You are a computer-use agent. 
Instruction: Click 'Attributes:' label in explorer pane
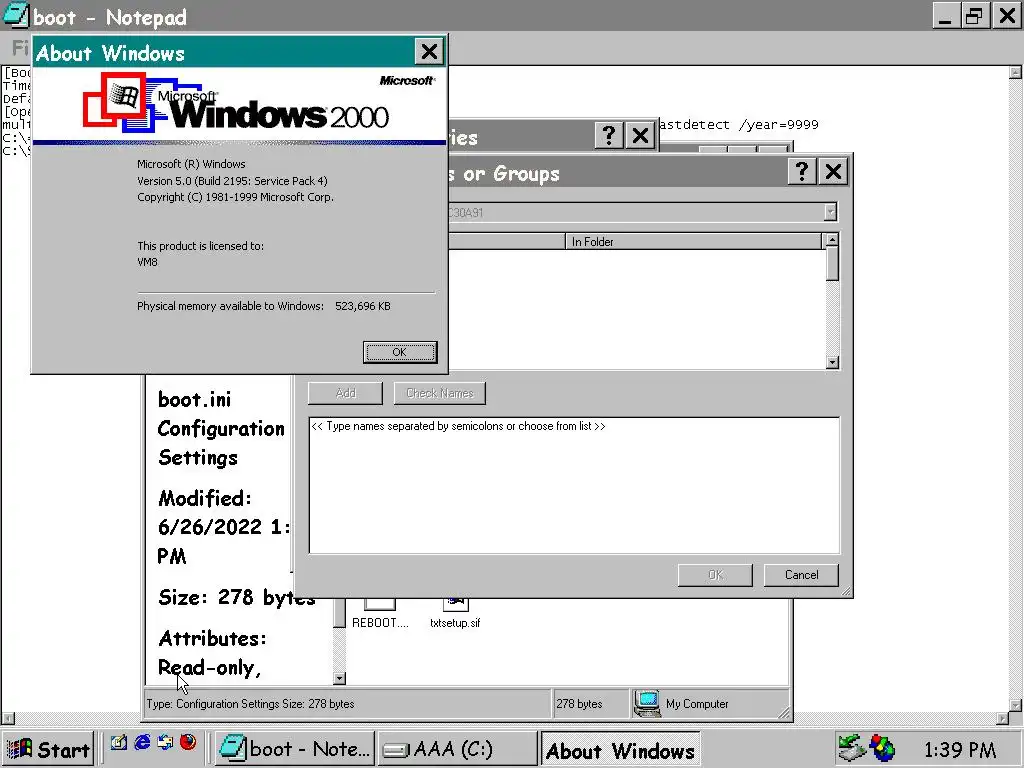(x=212, y=638)
